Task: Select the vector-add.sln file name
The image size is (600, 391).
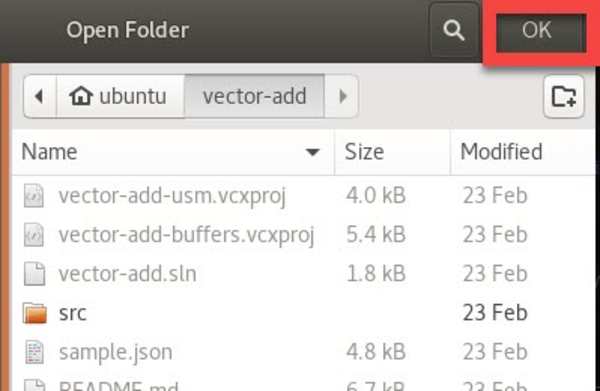Action: [127, 274]
